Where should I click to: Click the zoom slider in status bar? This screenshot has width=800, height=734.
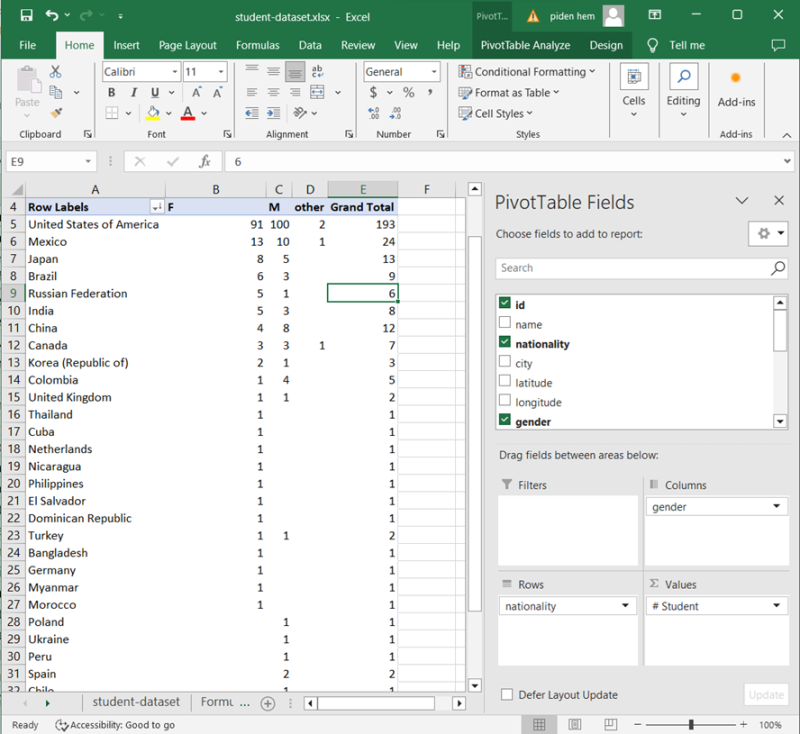(691, 724)
